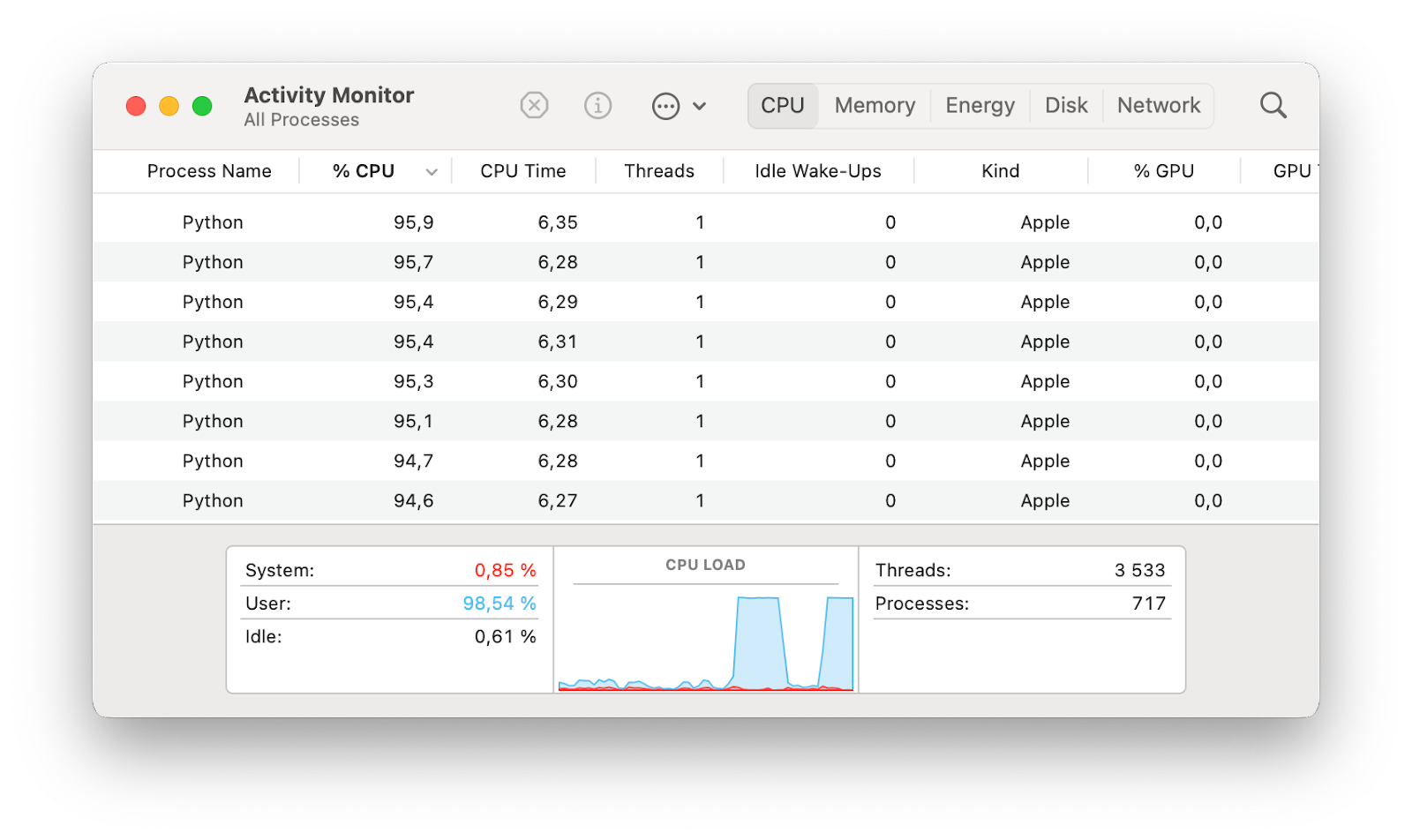Switch to the Energy tab

click(980, 106)
